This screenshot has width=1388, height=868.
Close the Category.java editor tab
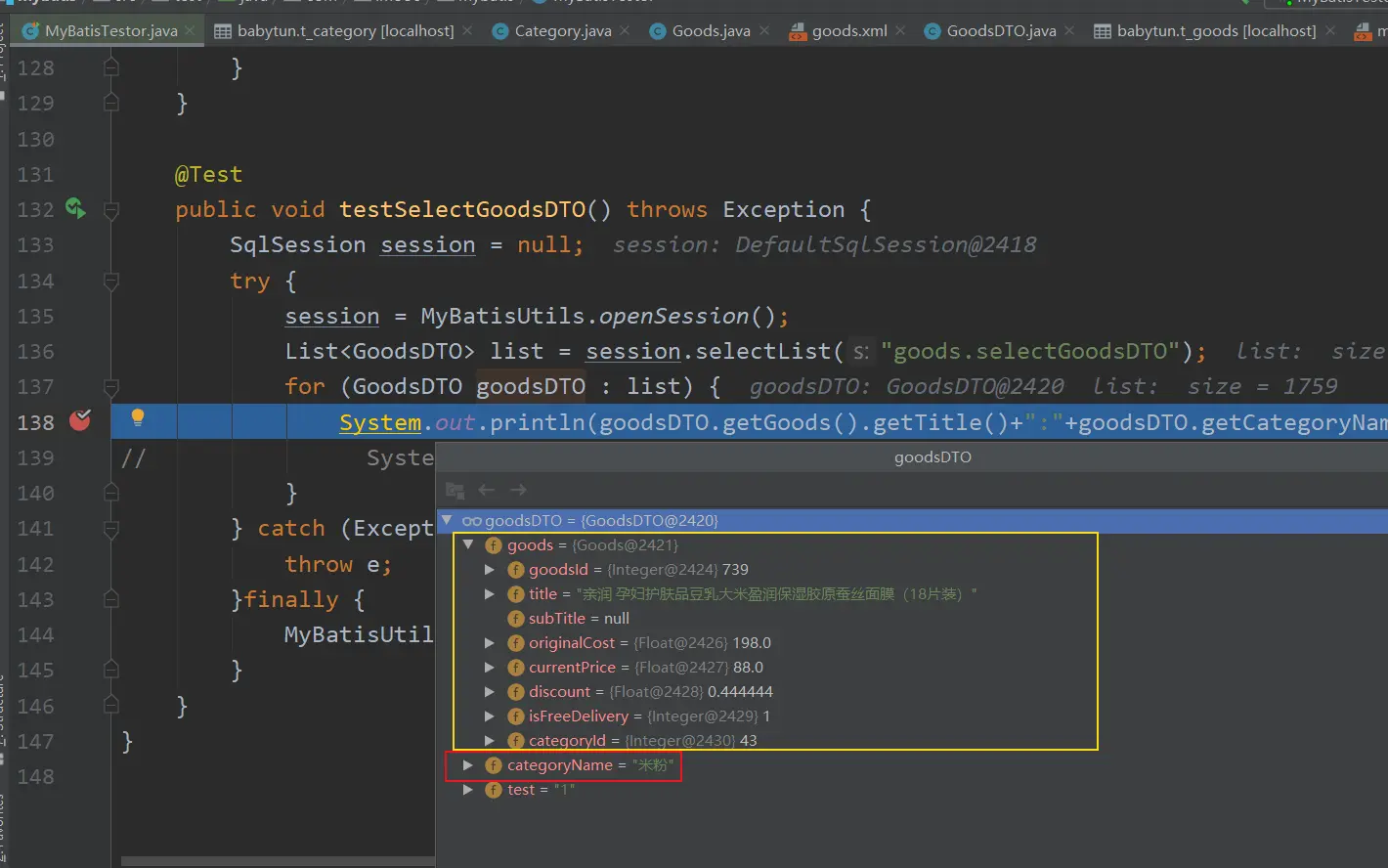(625, 30)
